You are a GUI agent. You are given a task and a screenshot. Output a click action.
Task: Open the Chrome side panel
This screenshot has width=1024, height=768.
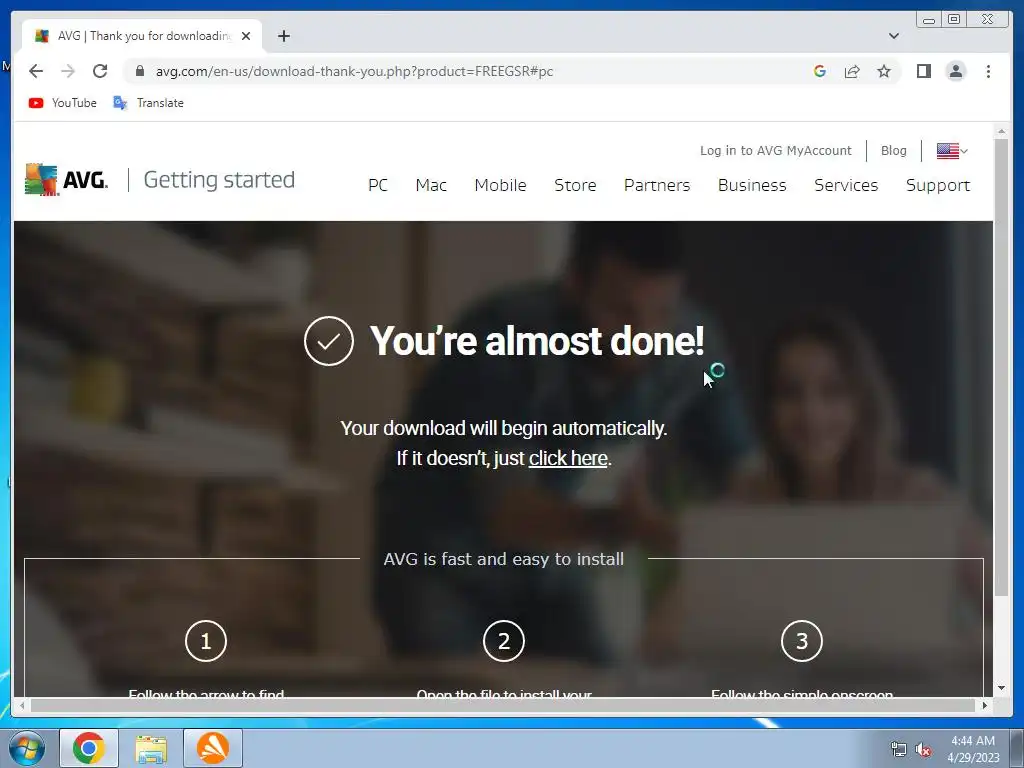click(923, 71)
